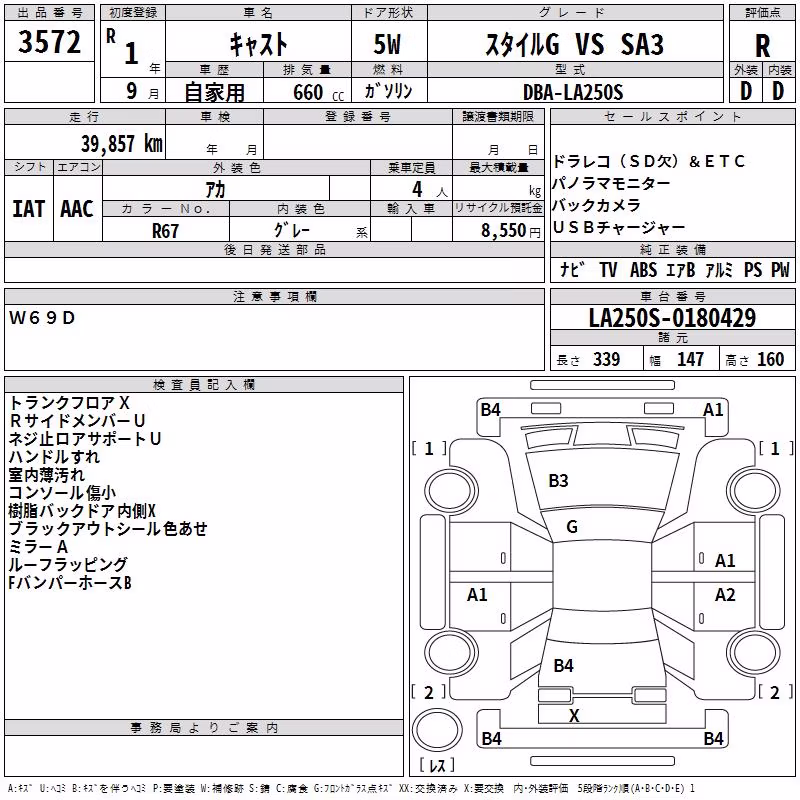Click spare tire circle above レス
This screenshot has height=800, width=800.
[437, 729]
